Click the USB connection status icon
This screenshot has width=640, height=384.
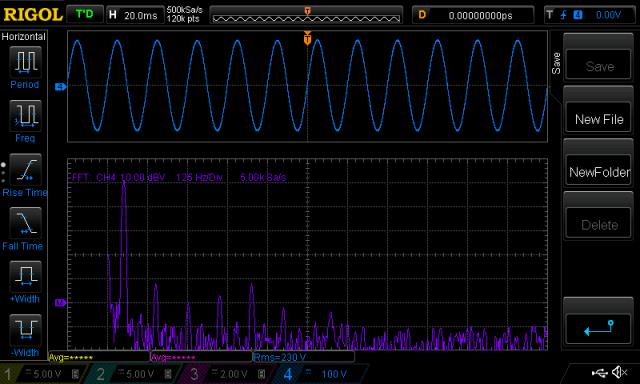click(x=599, y=372)
